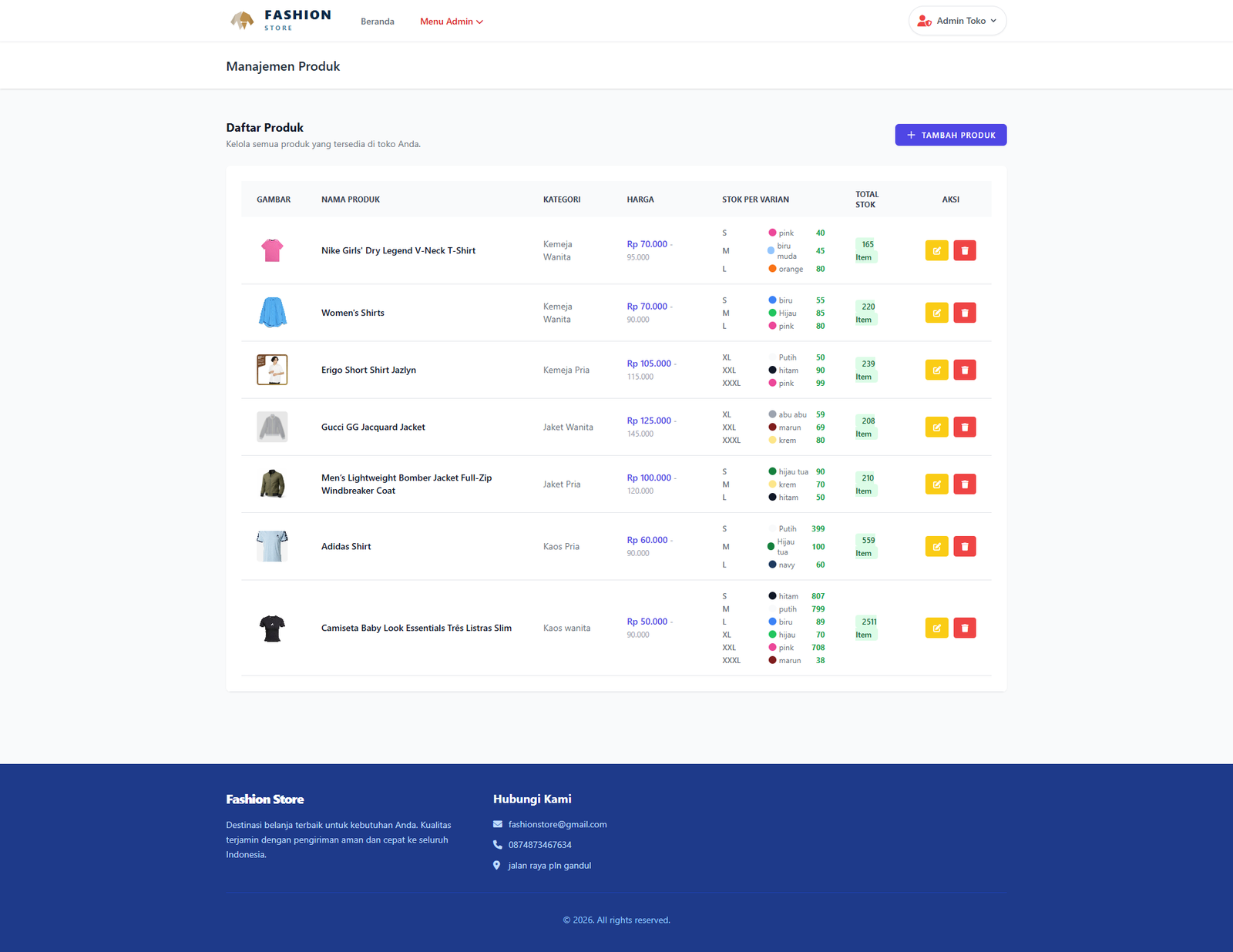Edit the Camiseta Baby Look Essentials product
The width and height of the screenshot is (1233, 952).
point(936,628)
